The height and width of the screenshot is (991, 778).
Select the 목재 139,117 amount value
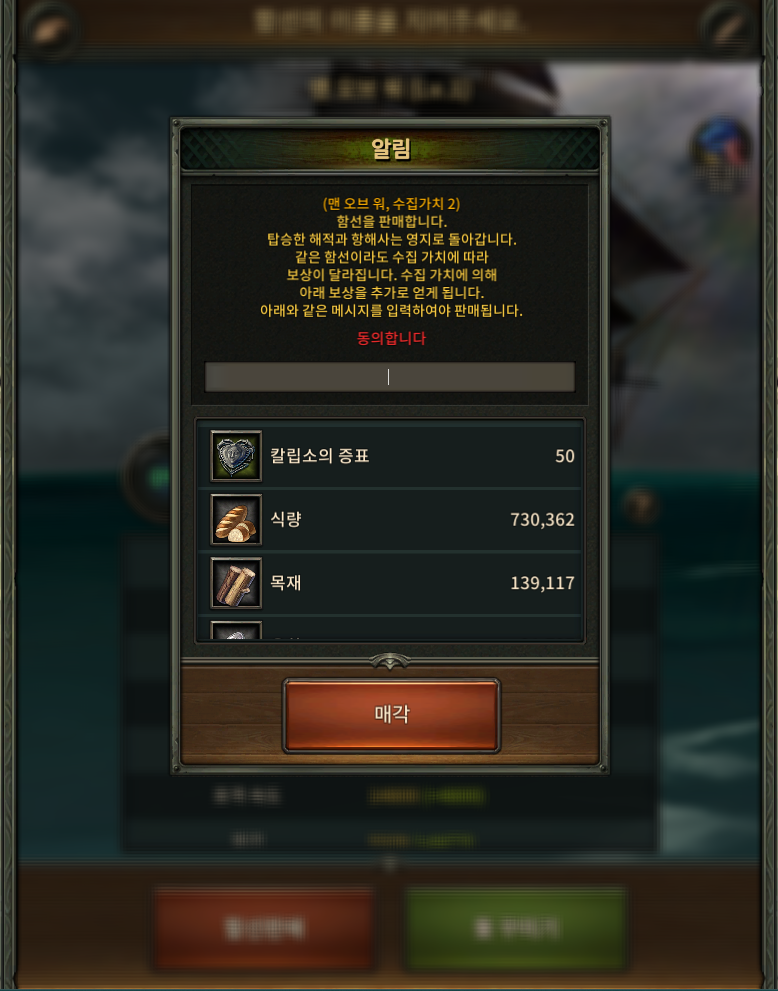[x=542, y=583]
